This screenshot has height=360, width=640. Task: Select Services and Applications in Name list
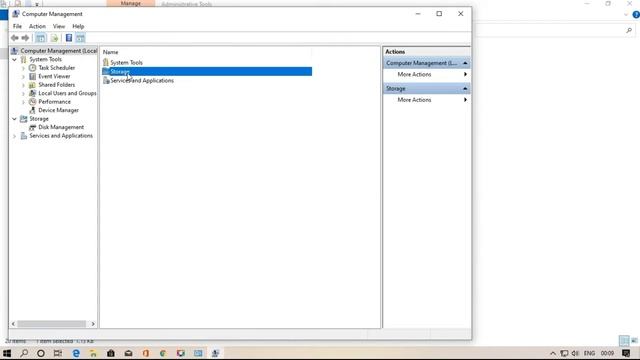coord(142,80)
